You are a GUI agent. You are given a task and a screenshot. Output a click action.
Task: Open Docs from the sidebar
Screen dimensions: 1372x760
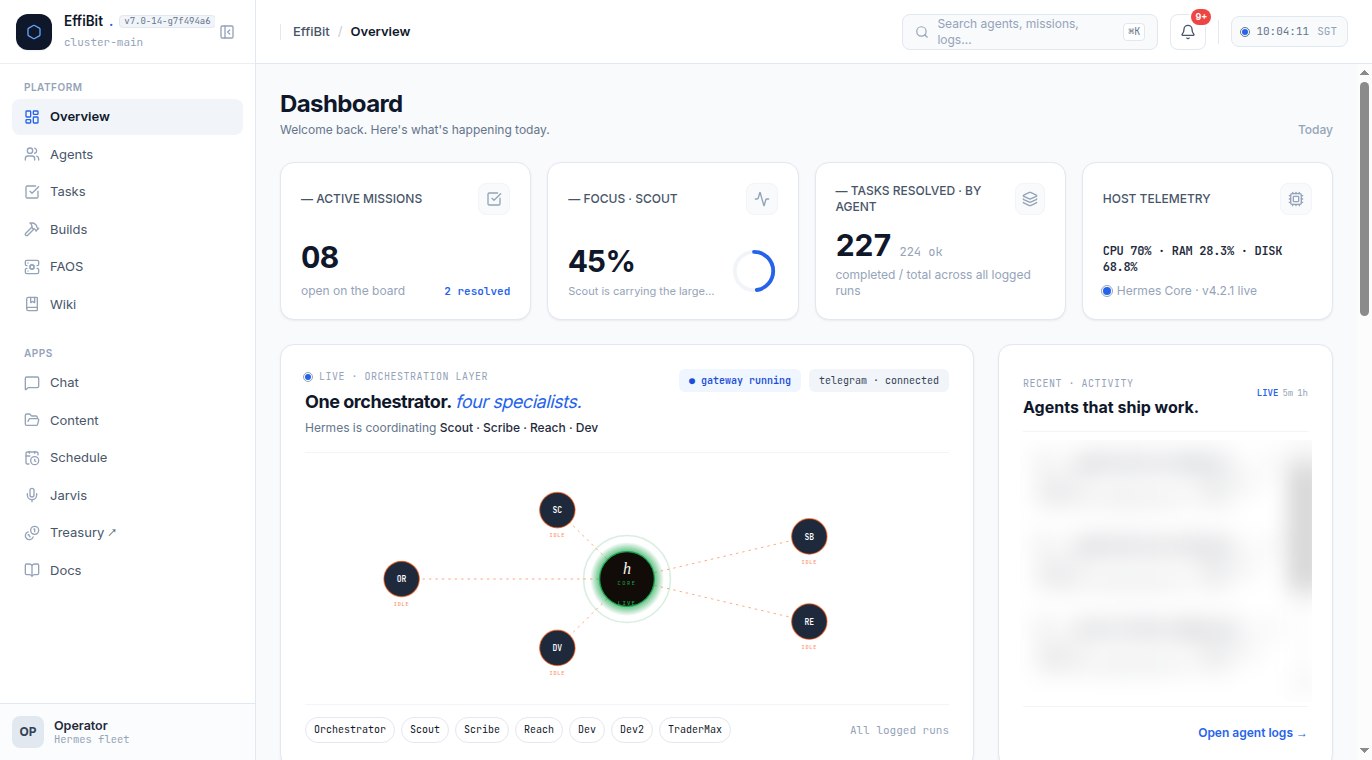[127, 571]
